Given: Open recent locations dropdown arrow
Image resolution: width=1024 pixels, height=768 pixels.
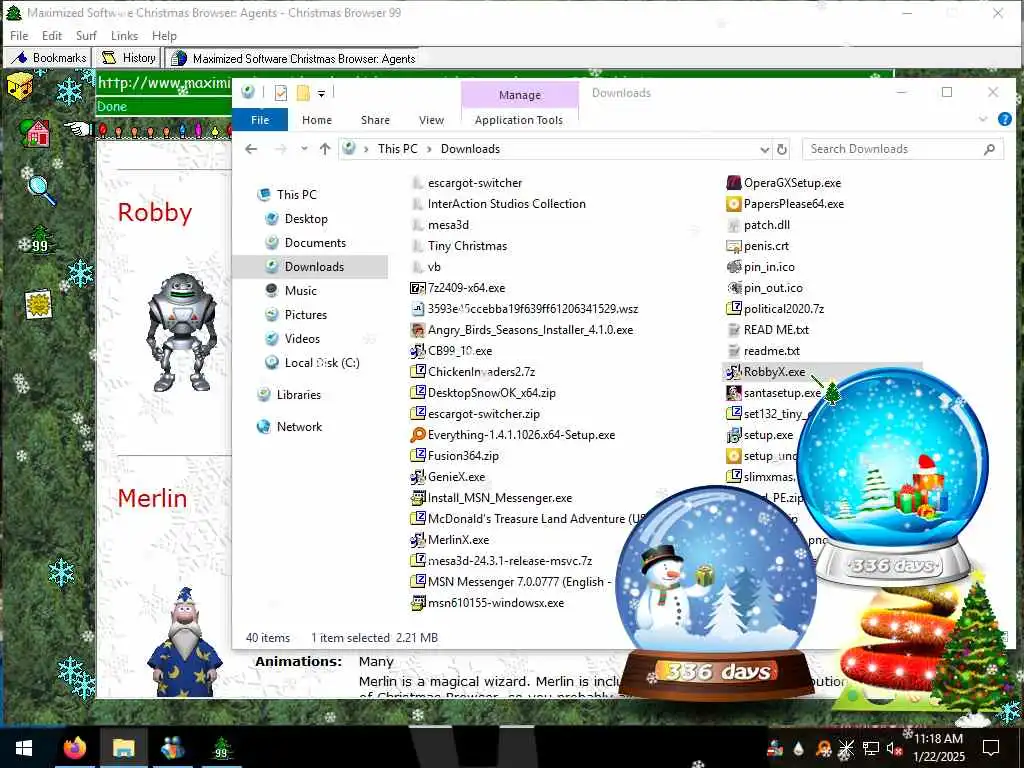Looking at the screenshot, I should click(x=304, y=149).
